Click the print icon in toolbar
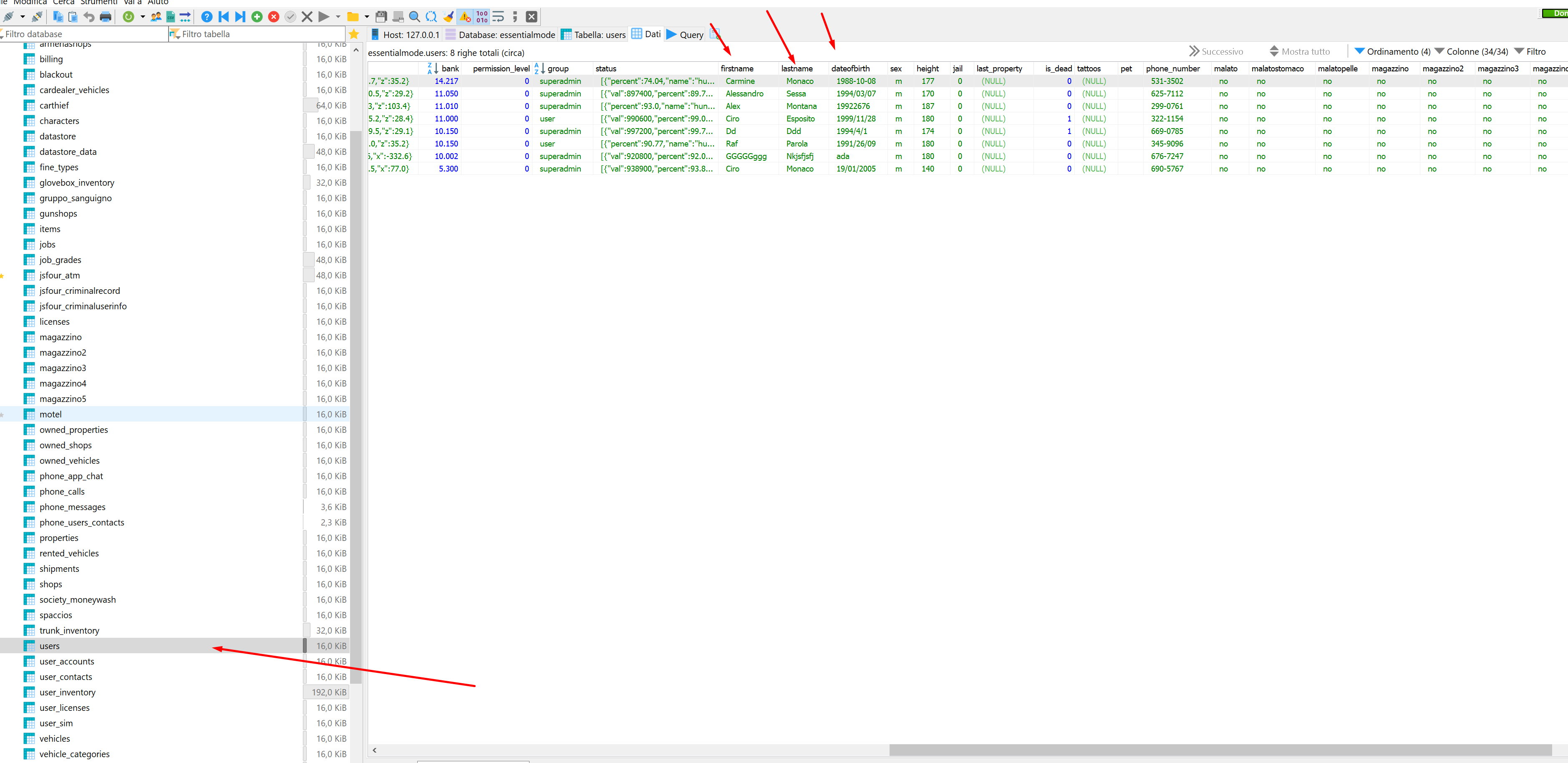The width and height of the screenshot is (1568, 763). click(105, 17)
